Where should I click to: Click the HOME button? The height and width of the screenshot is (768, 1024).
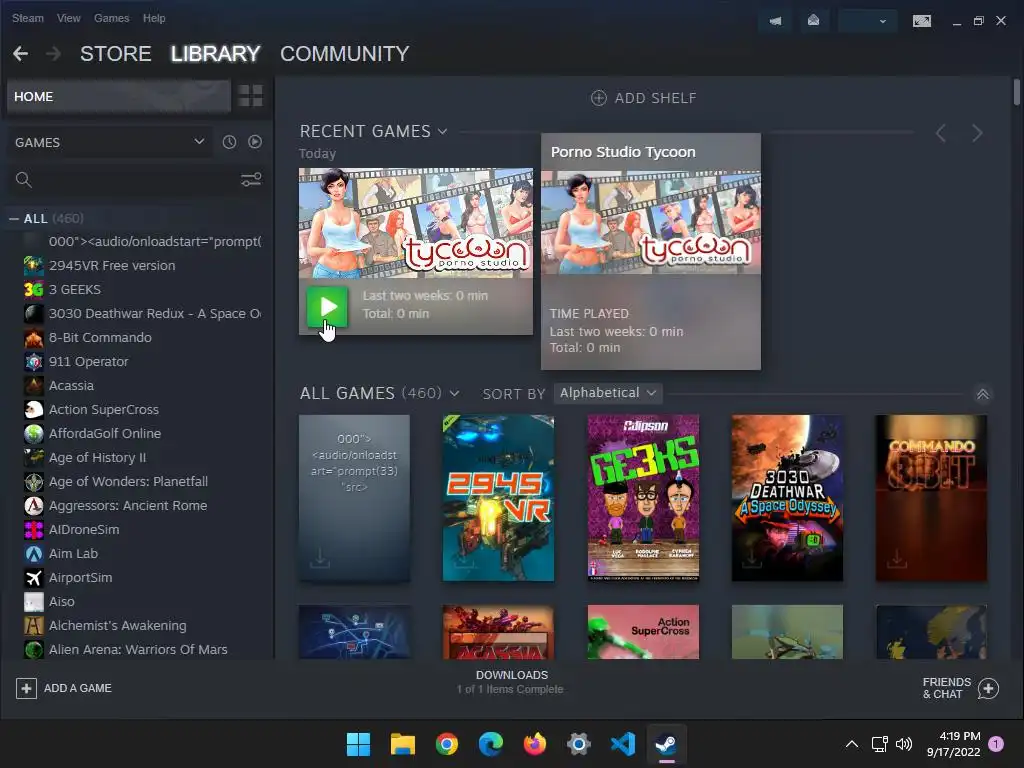119,96
